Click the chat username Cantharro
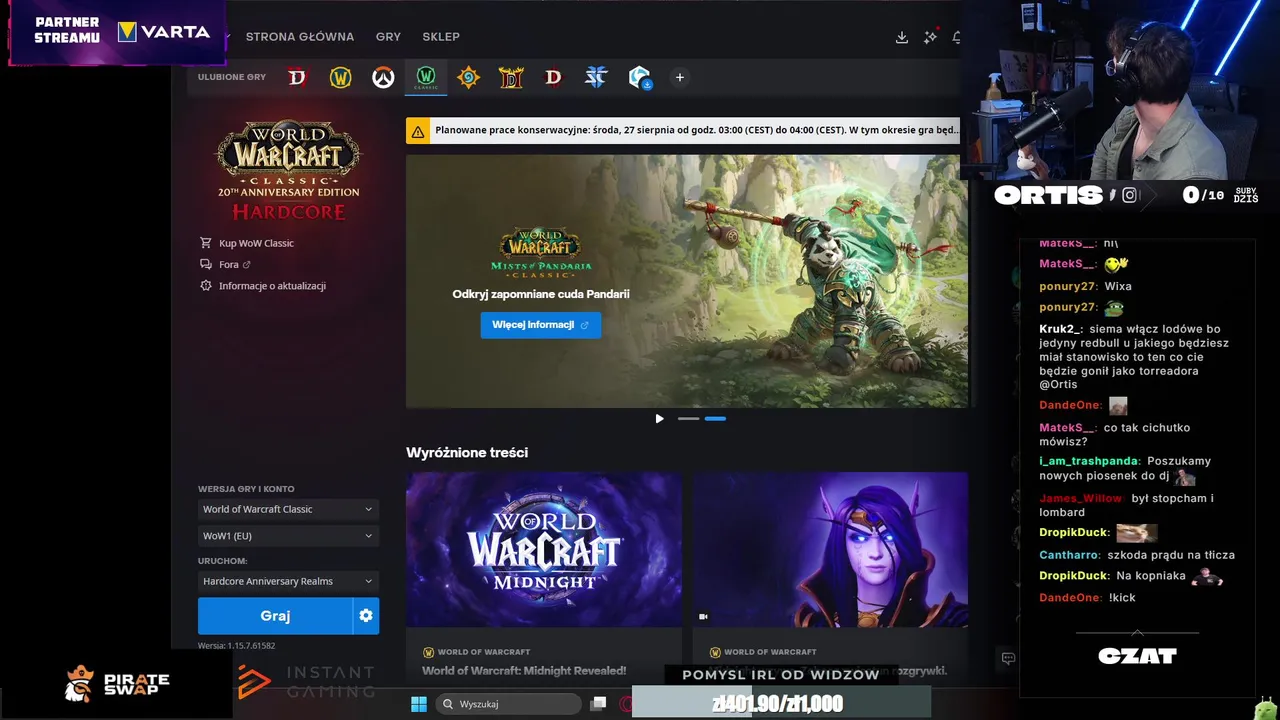The width and height of the screenshot is (1280, 720). point(1070,555)
